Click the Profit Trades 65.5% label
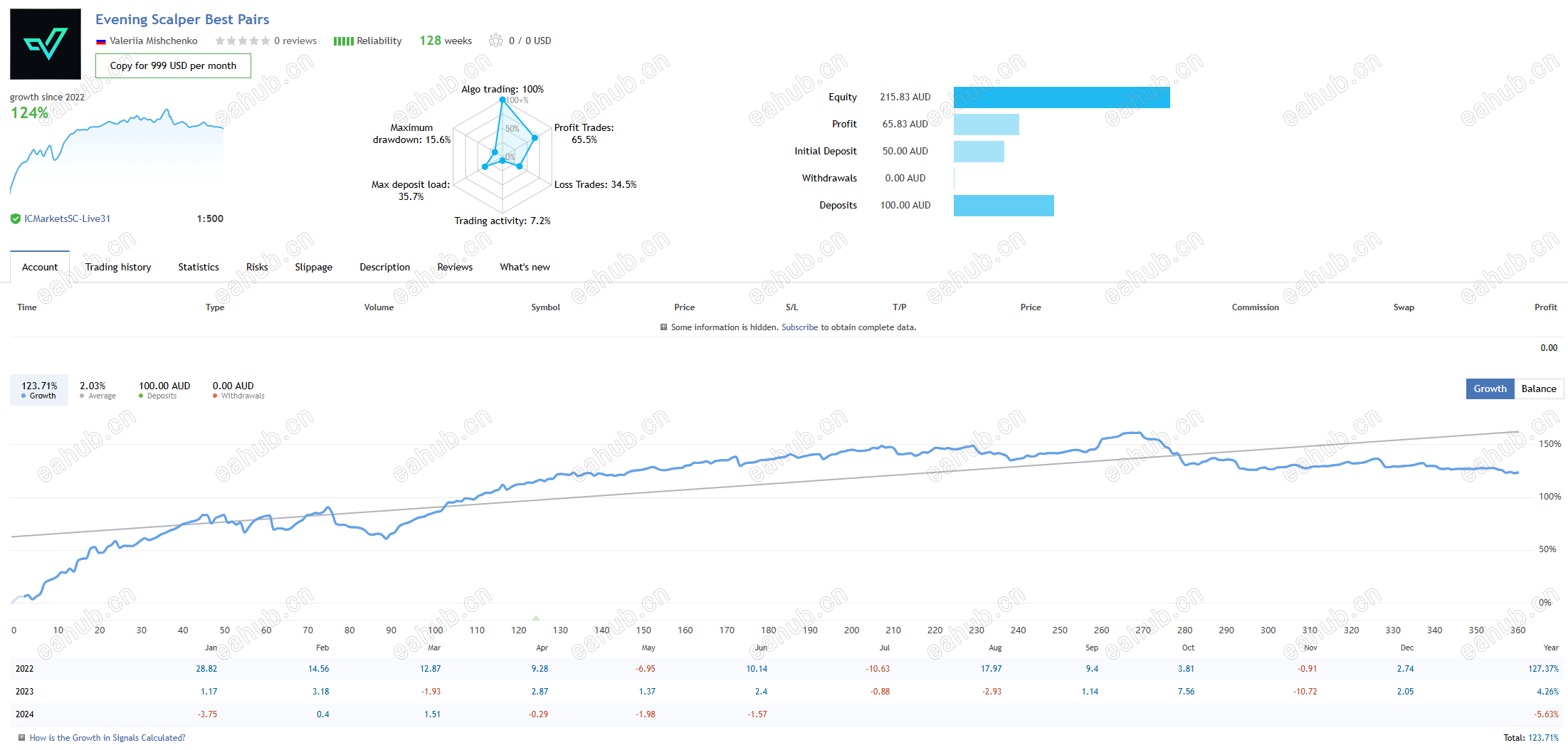 tap(584, 134)
